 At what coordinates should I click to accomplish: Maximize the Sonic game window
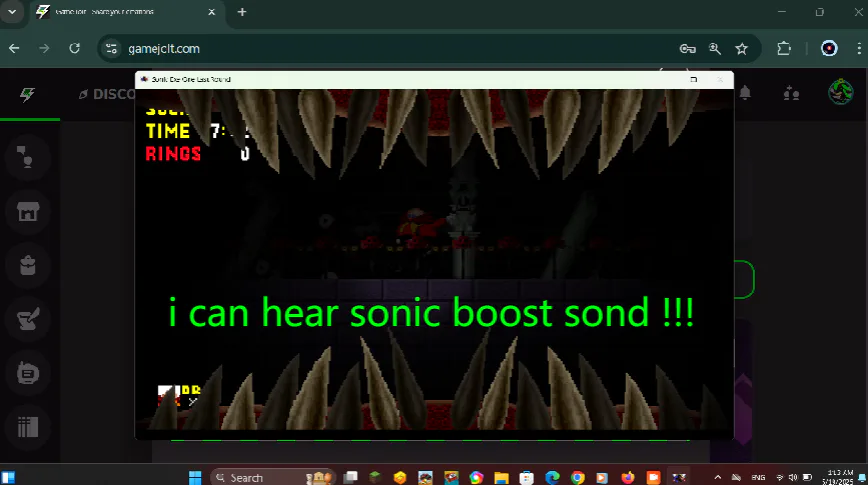point(694,80)
